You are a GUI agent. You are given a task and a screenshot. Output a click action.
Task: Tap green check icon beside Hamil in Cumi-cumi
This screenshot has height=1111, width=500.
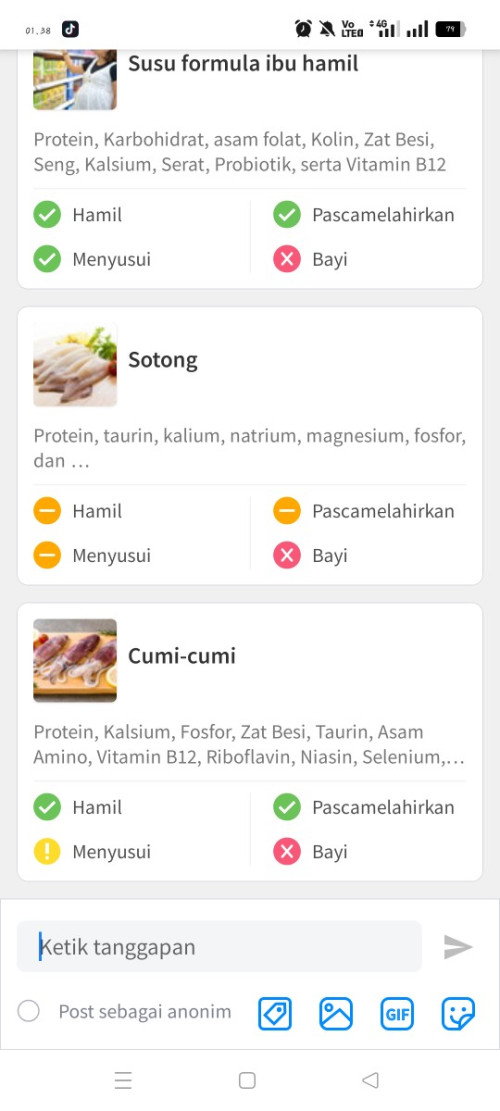[x=47, y=807]
